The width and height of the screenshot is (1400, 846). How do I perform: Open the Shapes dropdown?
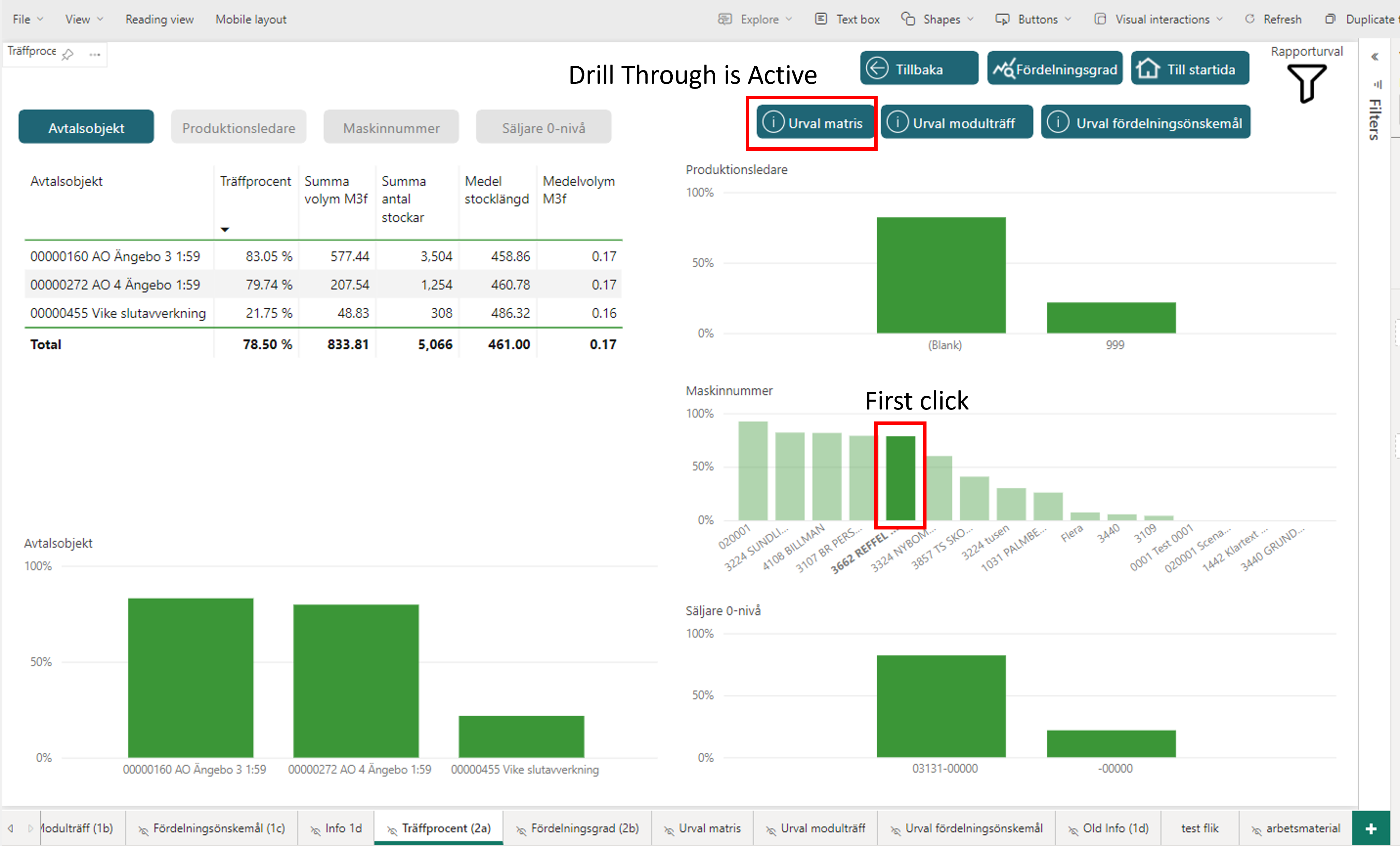(x=937, y=19)
